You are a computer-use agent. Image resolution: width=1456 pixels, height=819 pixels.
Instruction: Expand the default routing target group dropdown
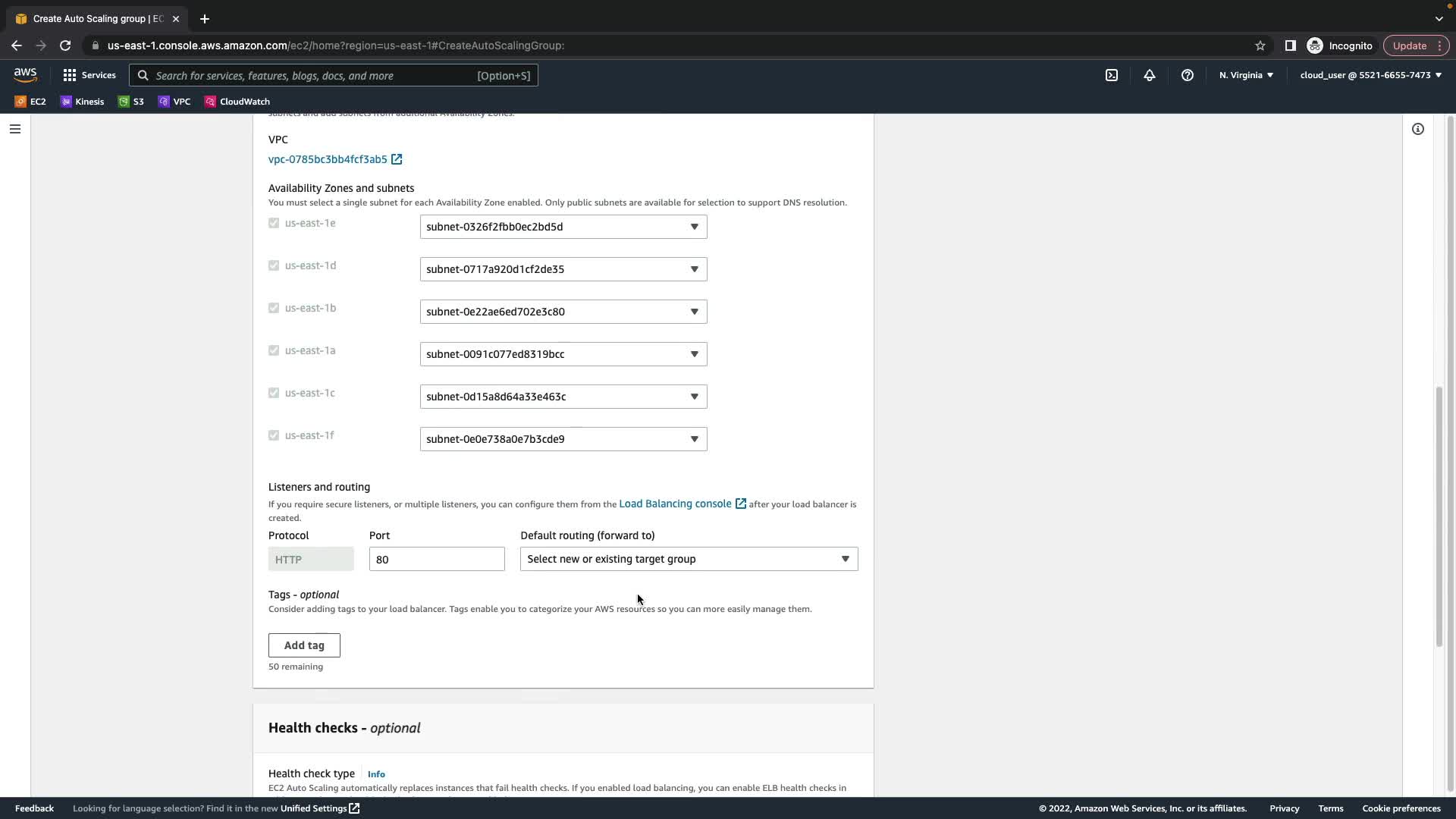(x=688, y=559)
